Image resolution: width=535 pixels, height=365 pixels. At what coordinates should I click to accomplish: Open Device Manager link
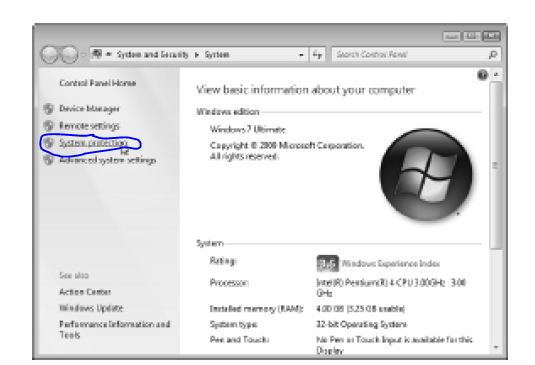pyautogui.click(x=89, y=108)
